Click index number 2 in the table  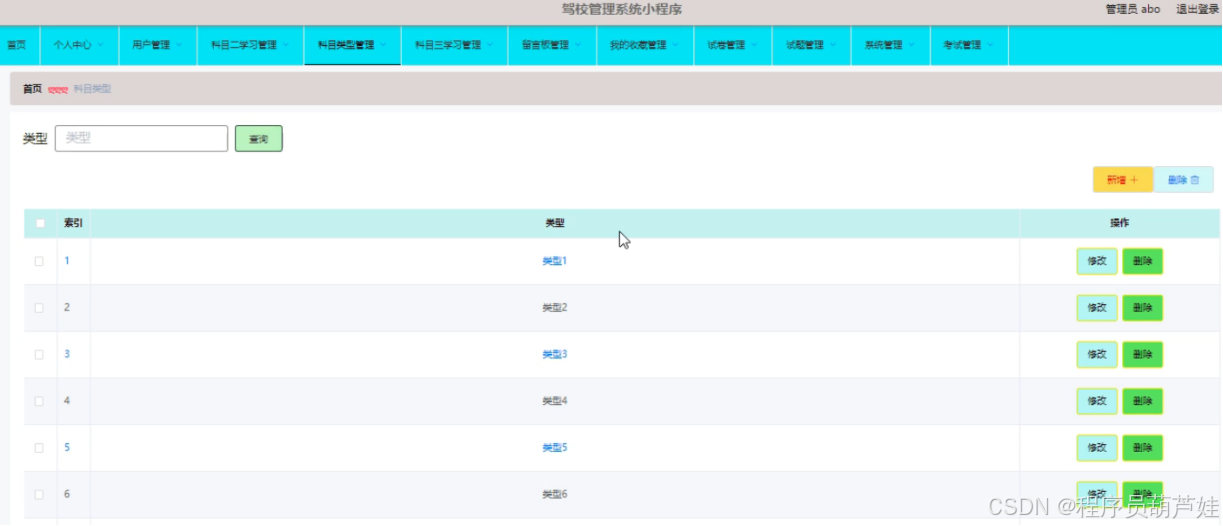click(67, 308)
